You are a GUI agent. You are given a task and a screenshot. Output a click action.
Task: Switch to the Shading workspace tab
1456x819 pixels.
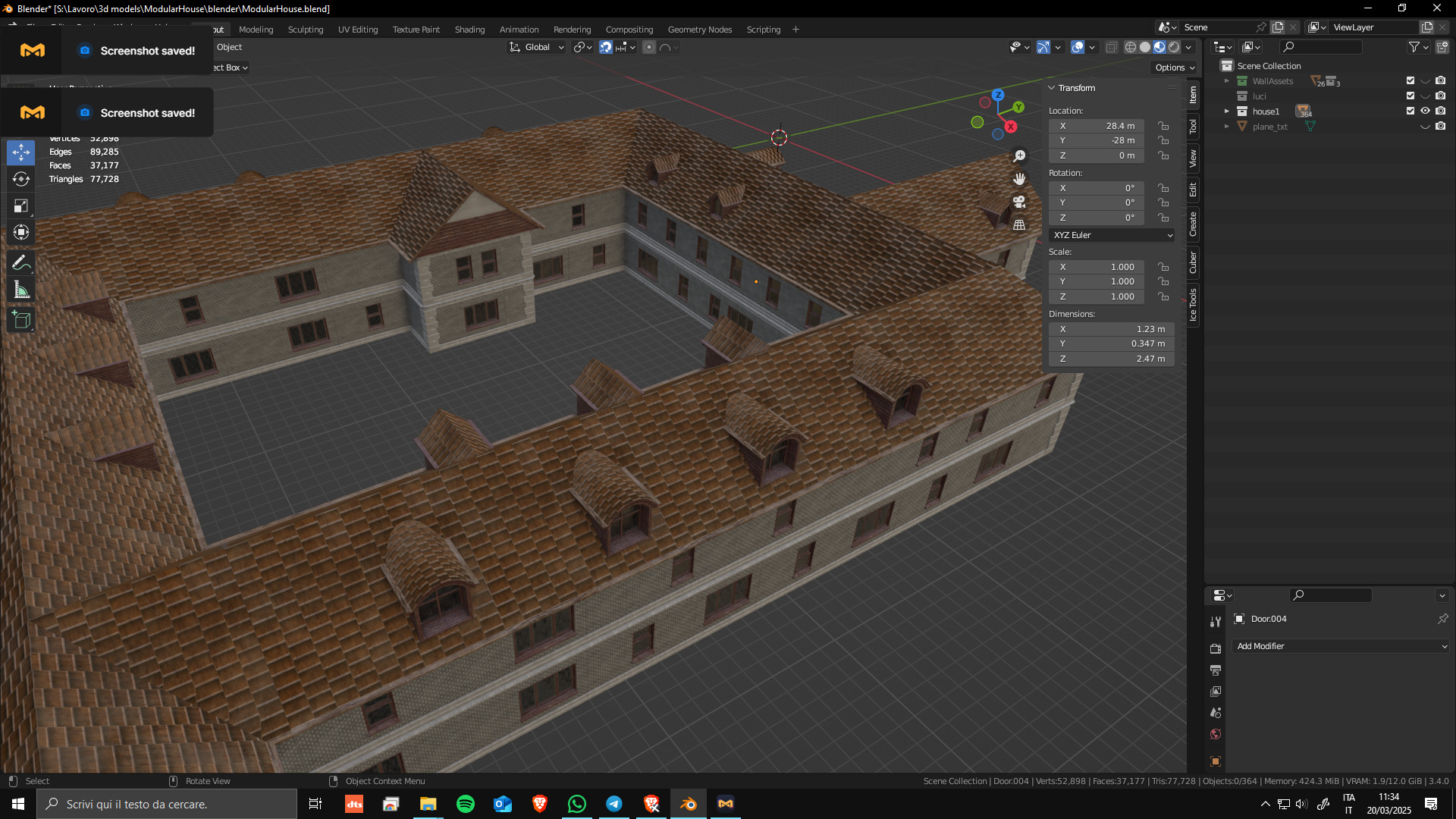point(469,30)
